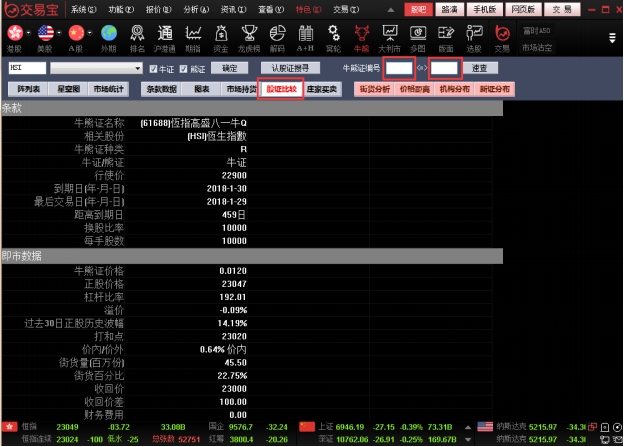Switch to the 条款数据 tab
Image resolution: width=624 pixels, height=447 pixels.
pyautogui.click(x=161, y=89)
